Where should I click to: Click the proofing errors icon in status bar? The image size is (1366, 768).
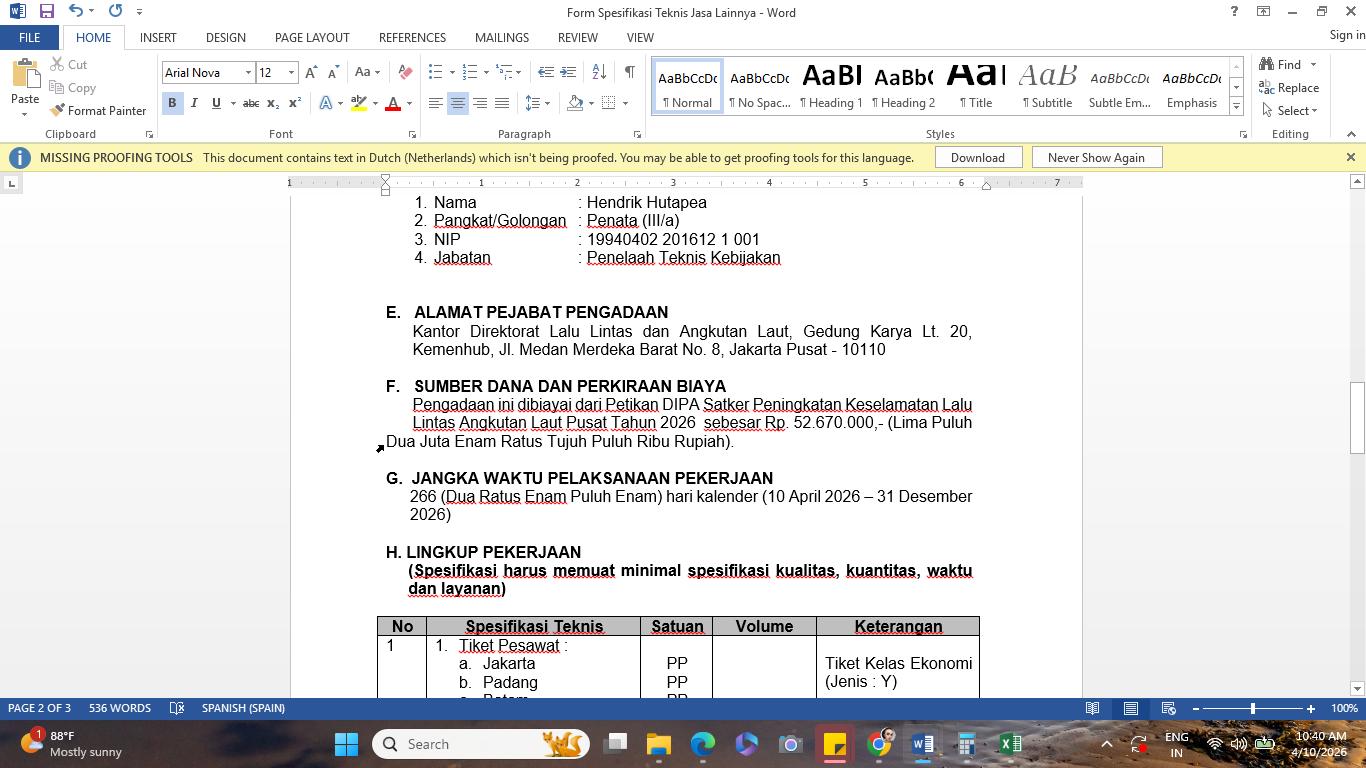[177, 708]
